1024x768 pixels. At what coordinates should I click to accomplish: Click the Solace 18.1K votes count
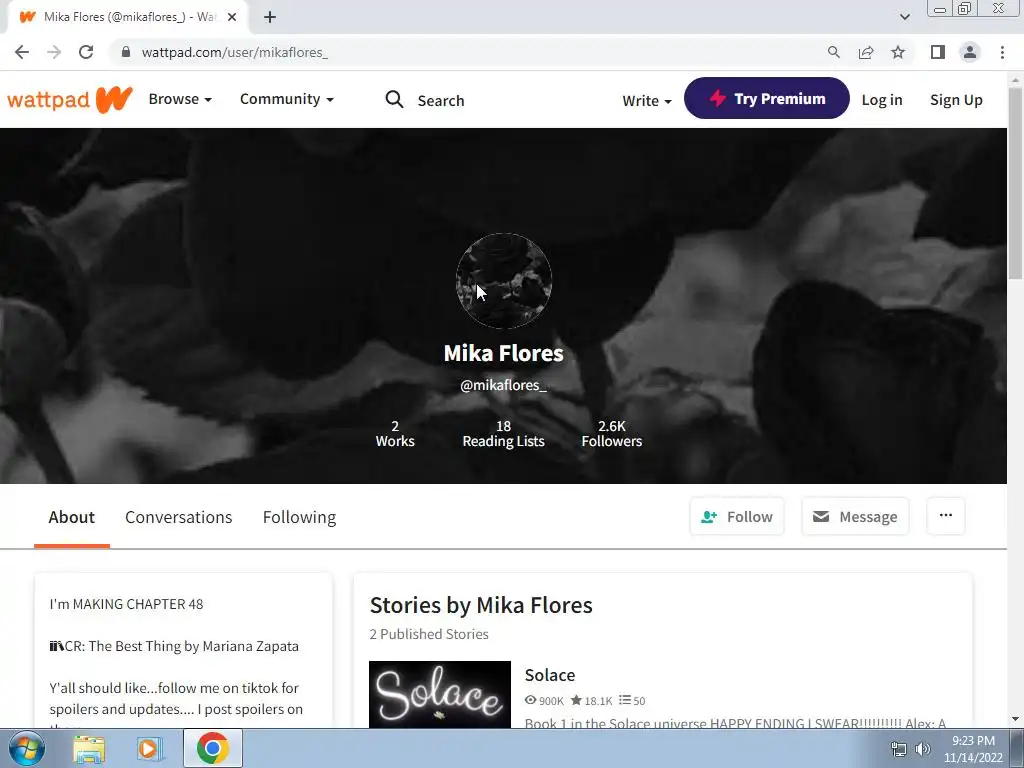point(592,701)
